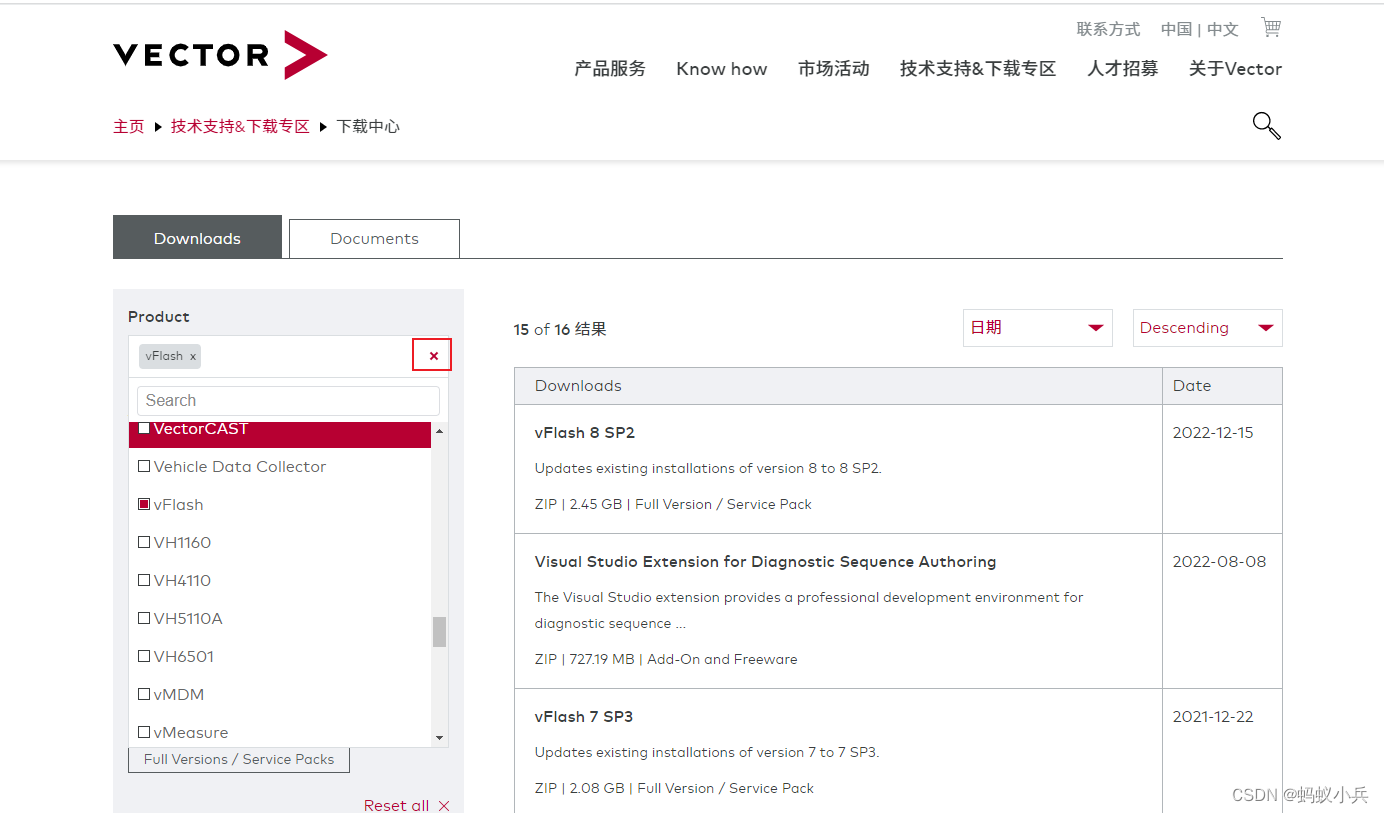Click the ZIP | 2.45 GB file info

tap(673, 504)
